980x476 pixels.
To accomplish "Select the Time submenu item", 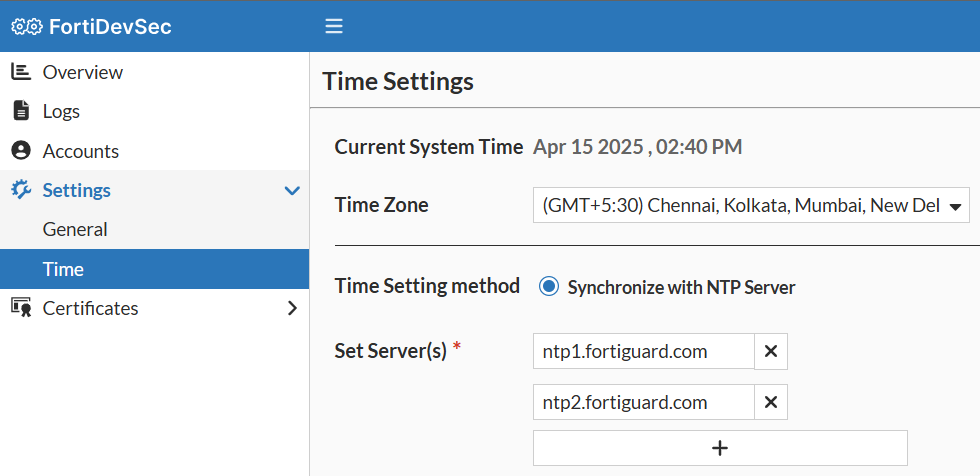I will pos(154,269).
